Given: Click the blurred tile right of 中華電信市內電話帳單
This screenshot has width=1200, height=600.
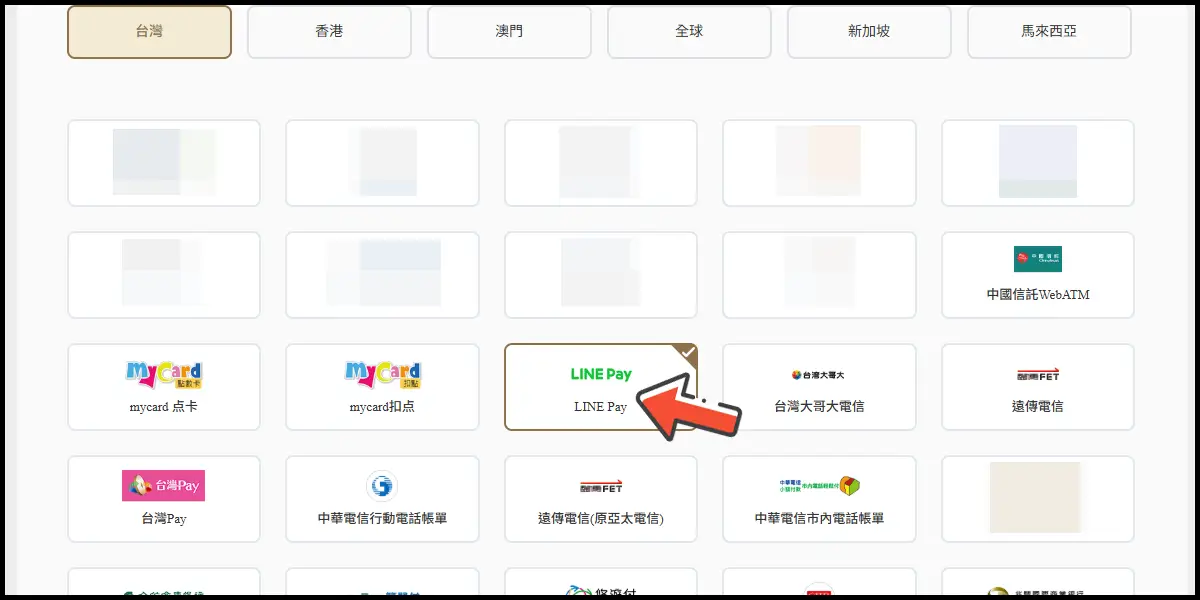Looking at the screenshot, I should [1037, 499].
